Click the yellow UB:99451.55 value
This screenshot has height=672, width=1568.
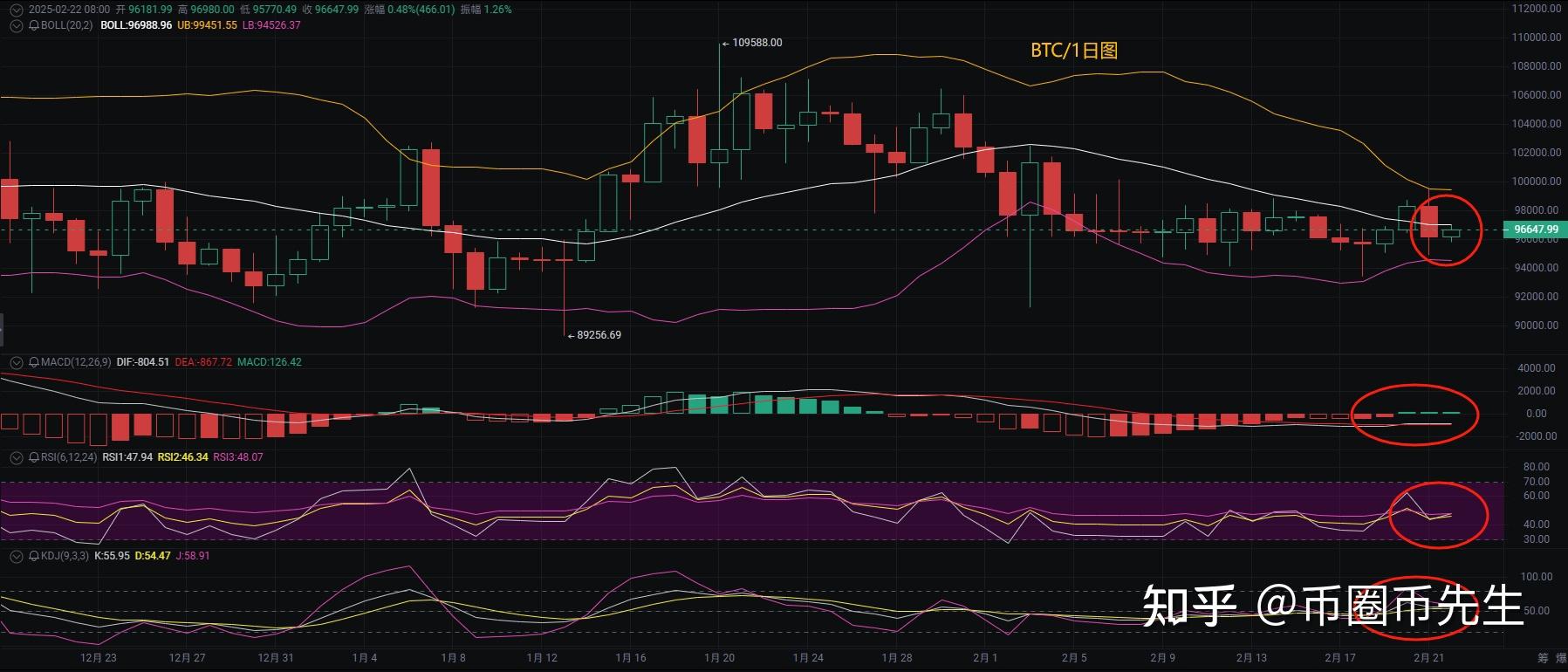[x=207, y=26]
